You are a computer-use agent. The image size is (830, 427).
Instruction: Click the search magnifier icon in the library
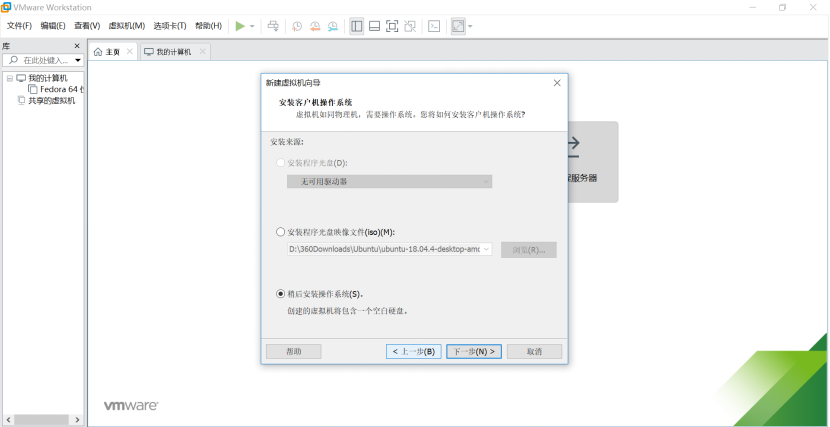14,60
